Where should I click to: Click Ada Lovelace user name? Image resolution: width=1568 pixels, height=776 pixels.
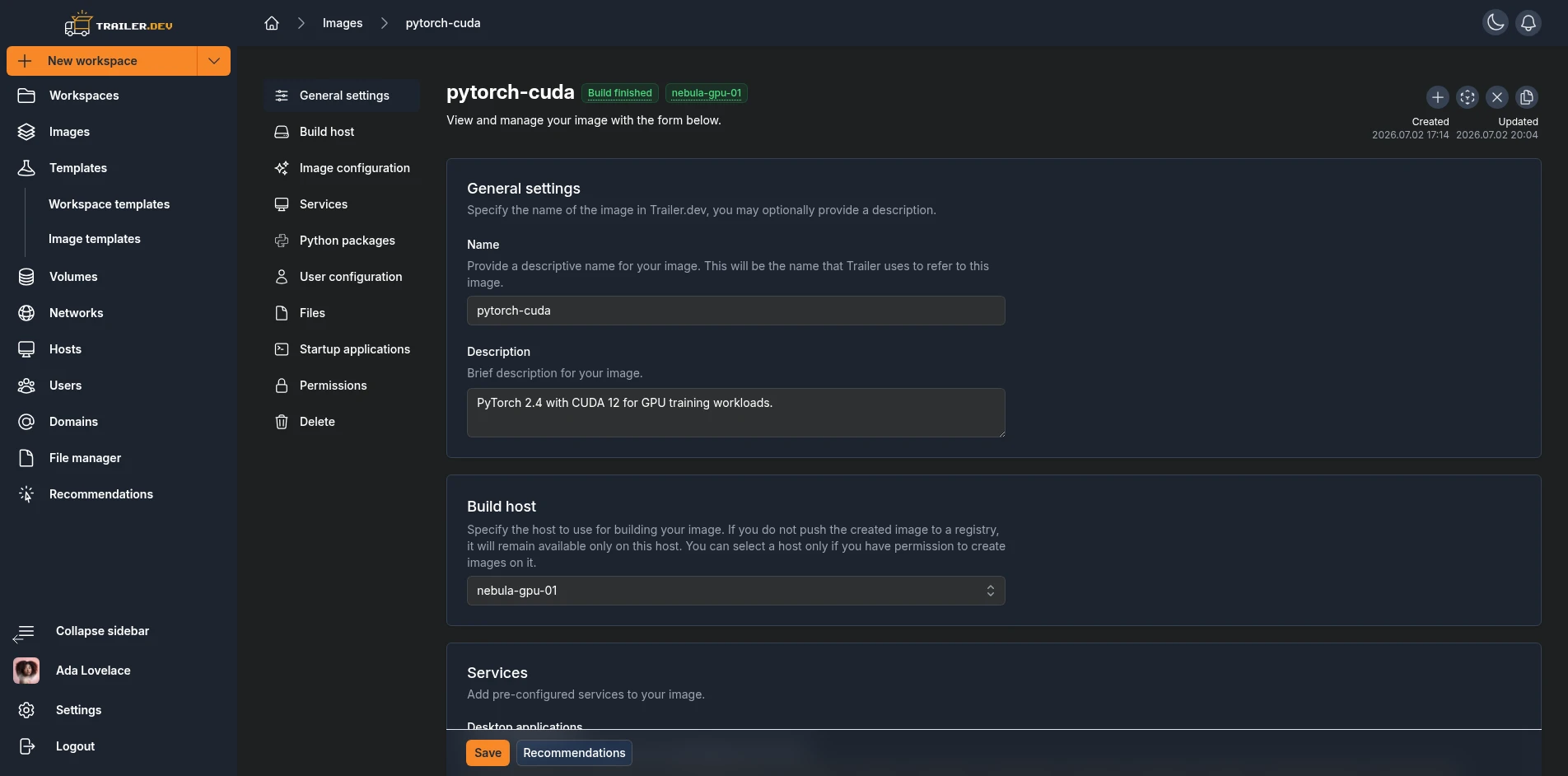93,671
